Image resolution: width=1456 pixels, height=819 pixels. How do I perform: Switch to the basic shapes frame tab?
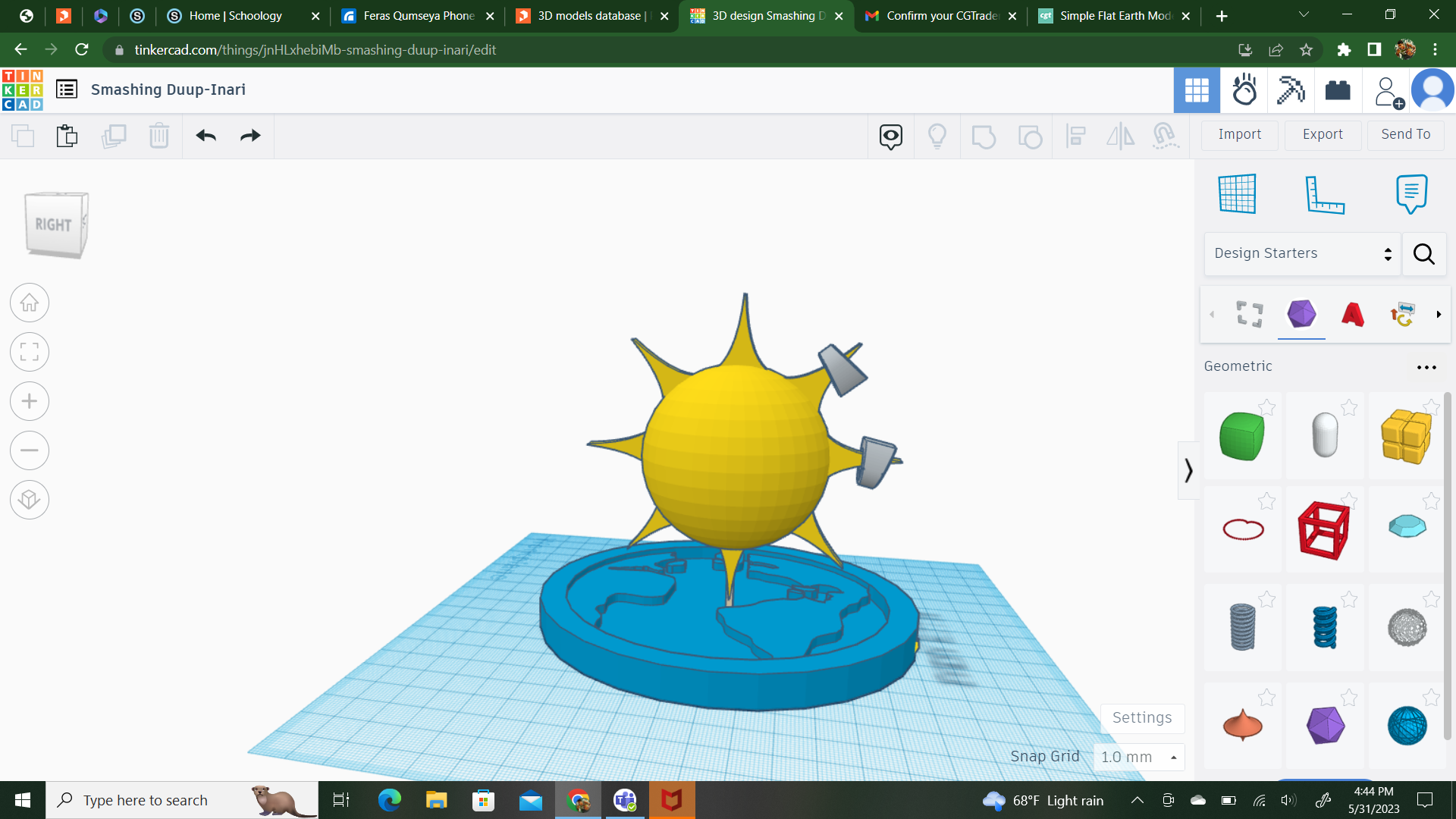(1249, 314)
